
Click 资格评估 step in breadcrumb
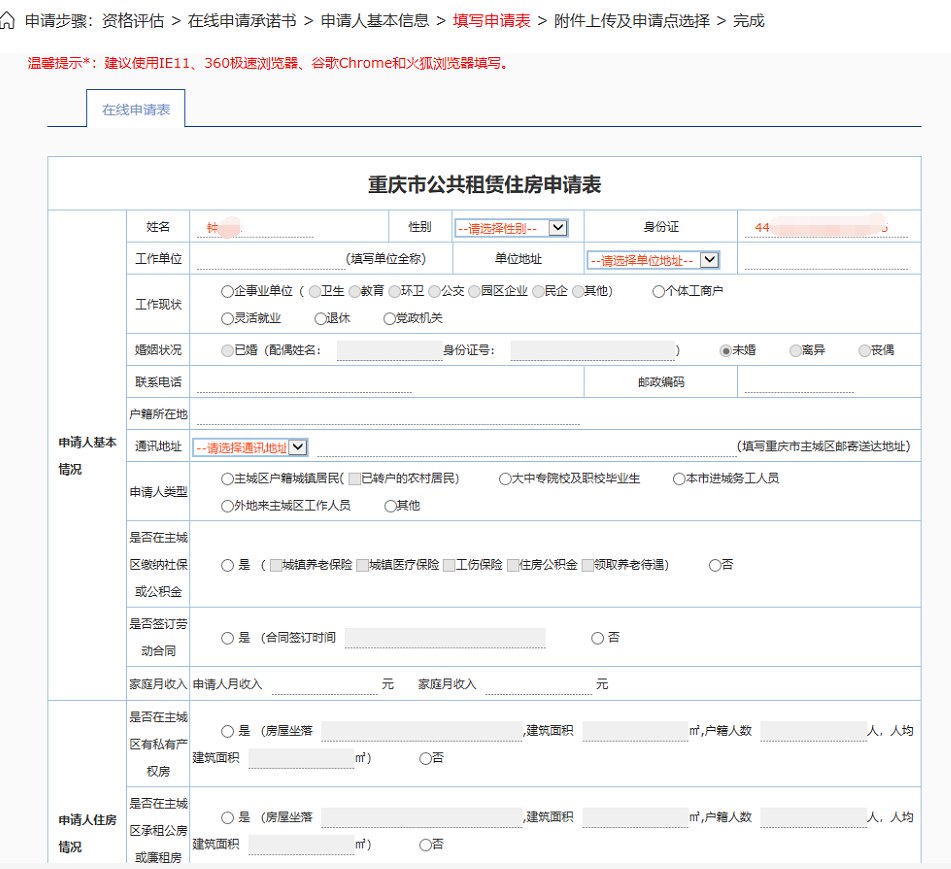pos(134,20)
